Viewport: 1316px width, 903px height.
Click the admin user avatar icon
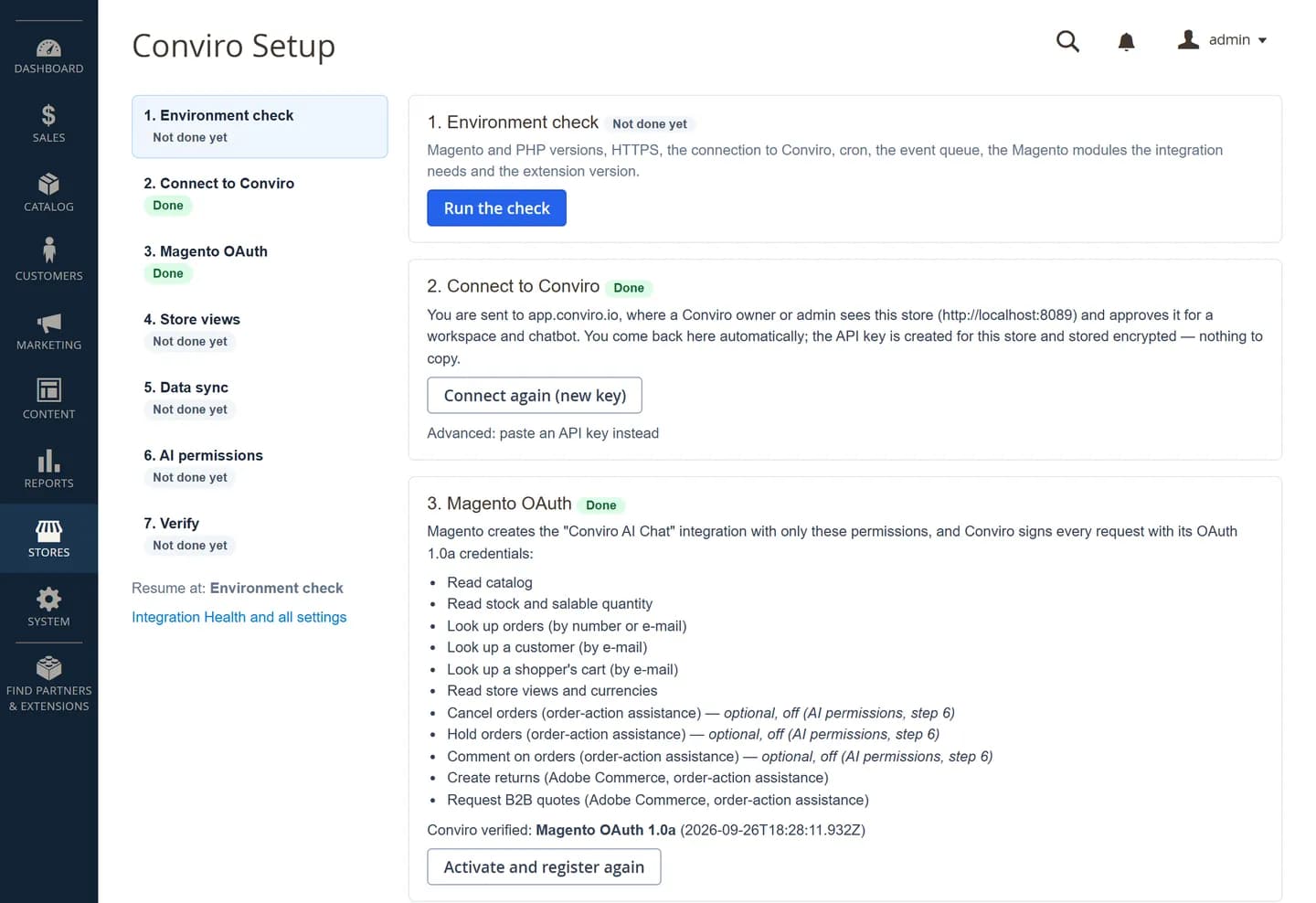pos(1188,39)
